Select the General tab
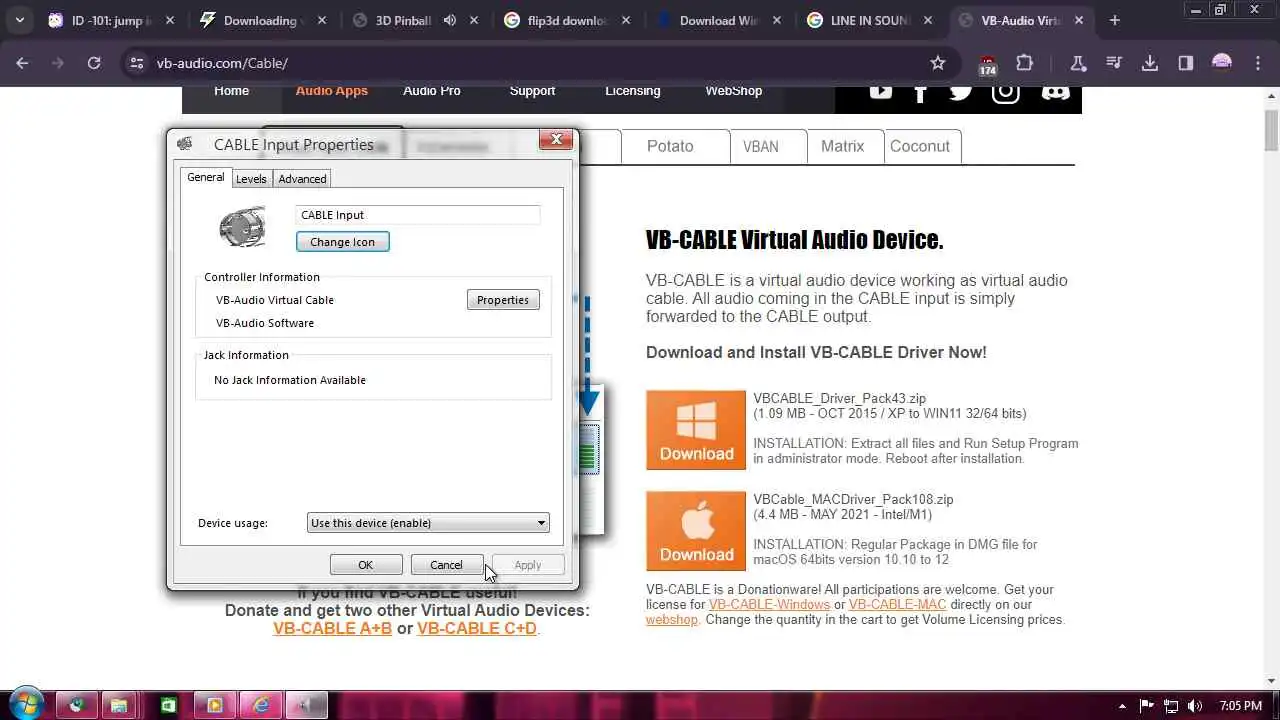 [206, 177]
